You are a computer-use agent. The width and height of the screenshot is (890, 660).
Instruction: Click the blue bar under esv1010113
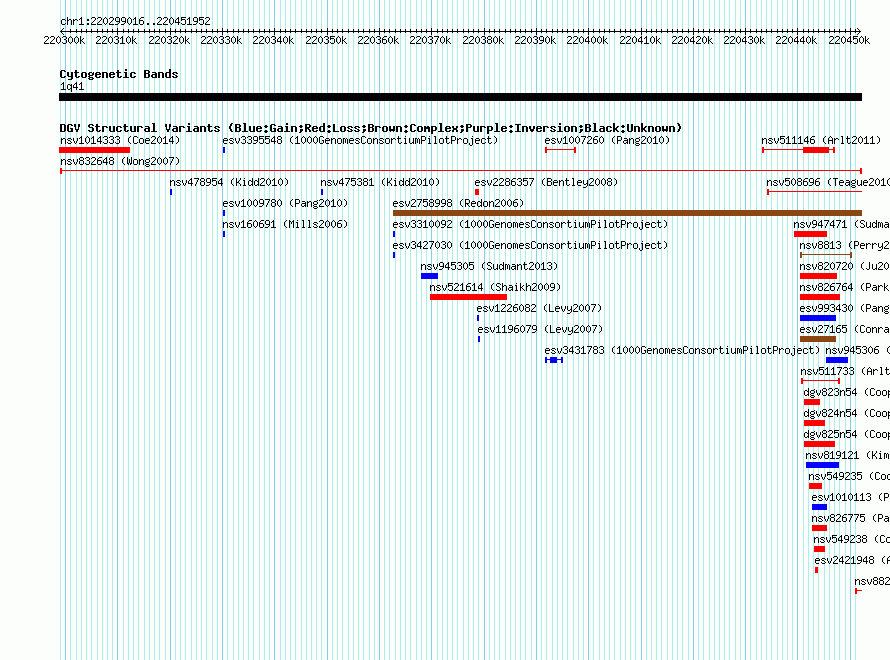click(x=820, y=507)
